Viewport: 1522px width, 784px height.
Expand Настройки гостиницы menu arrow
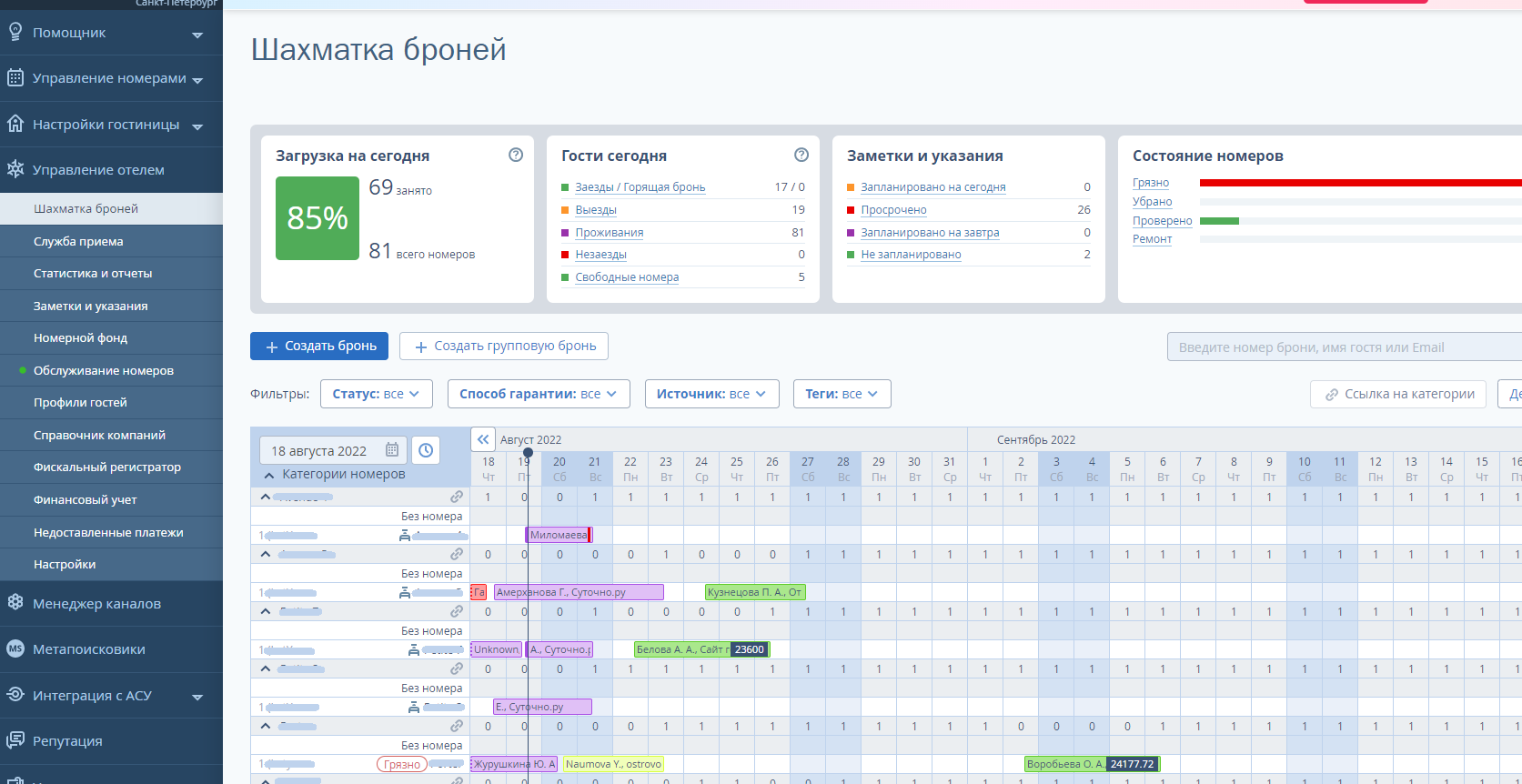[197, 126]
